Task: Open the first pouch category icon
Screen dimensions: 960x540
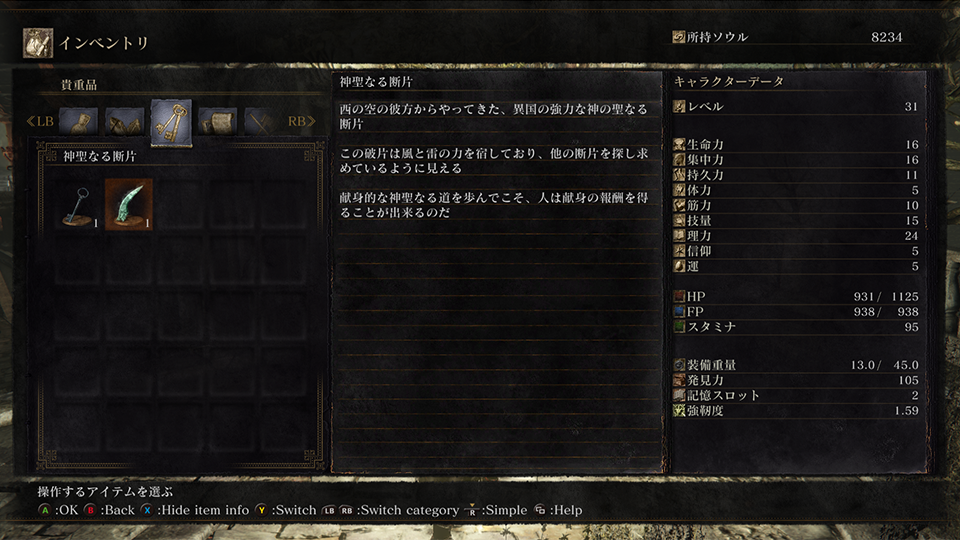Action: point(78,122)
